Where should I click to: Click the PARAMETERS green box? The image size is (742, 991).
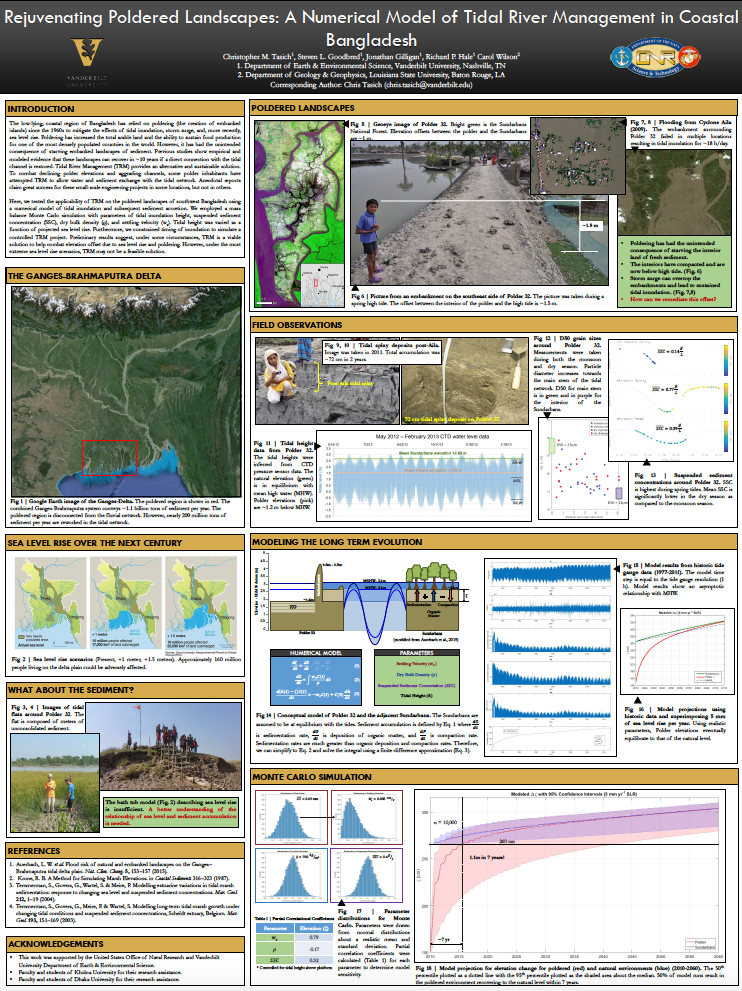(417, 677)
